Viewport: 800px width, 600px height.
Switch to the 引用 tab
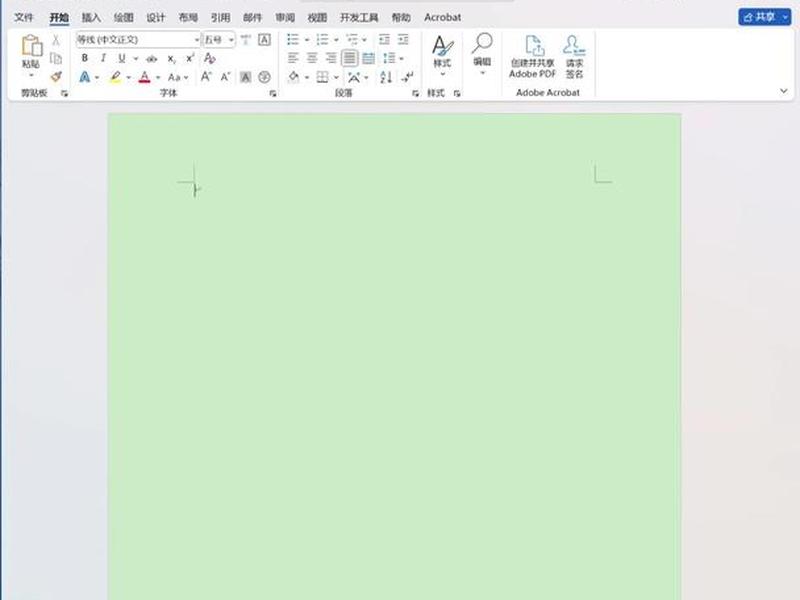[220, 17]
